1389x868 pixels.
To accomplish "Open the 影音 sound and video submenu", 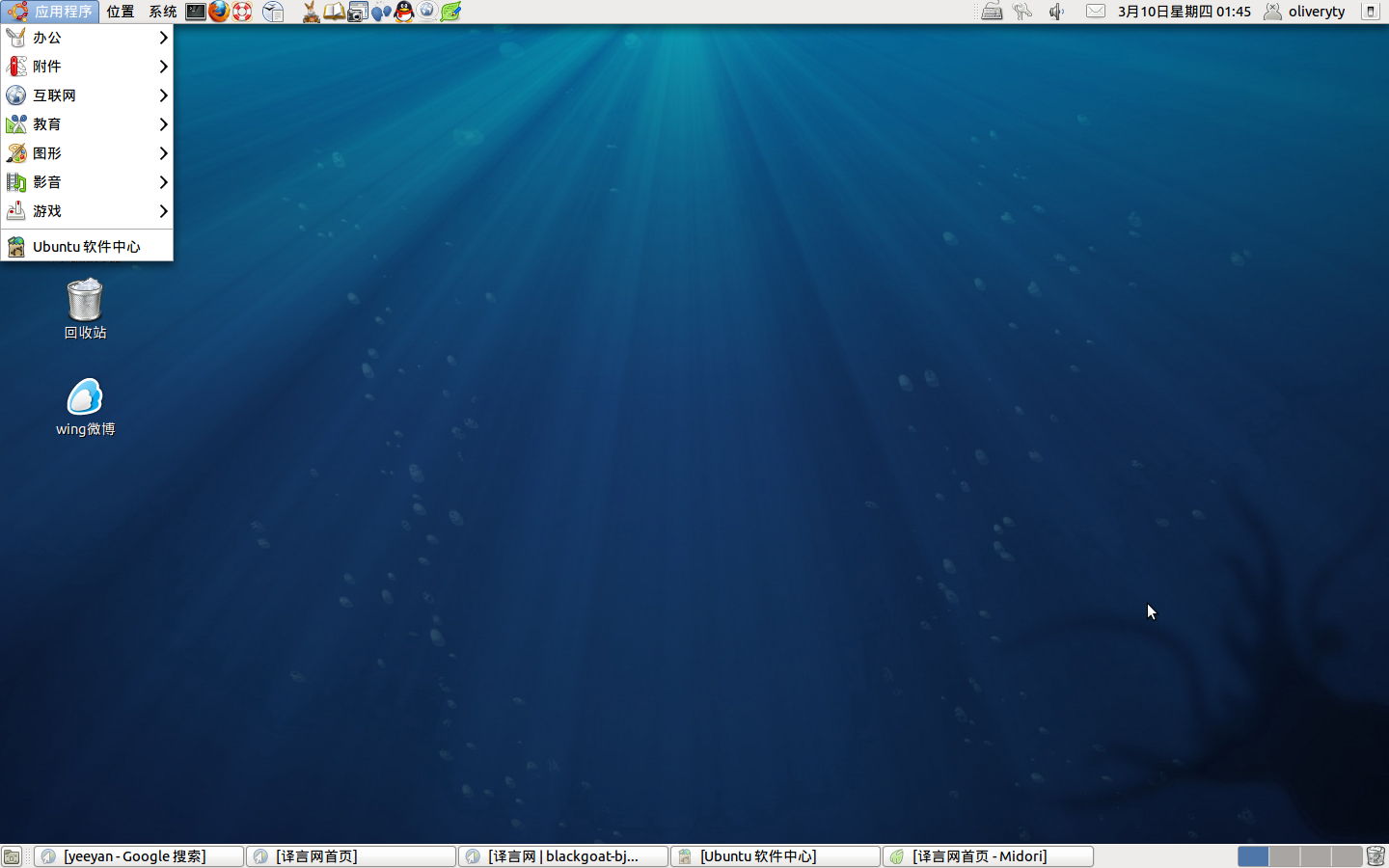I will pos(87,182).
